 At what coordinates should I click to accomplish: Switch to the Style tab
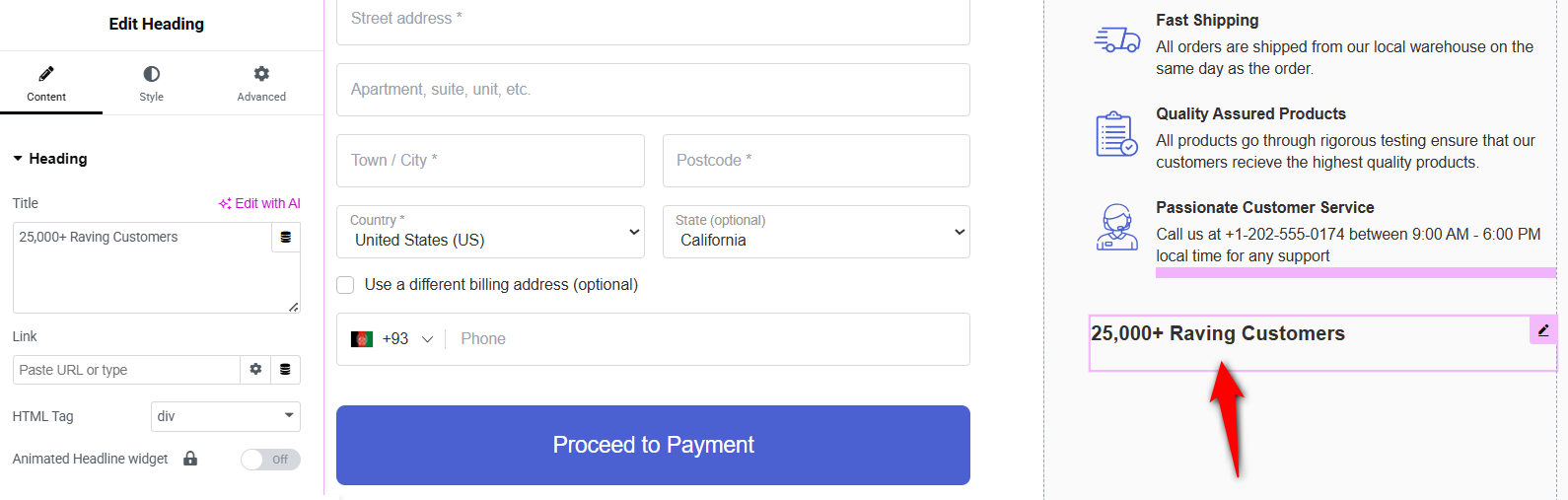tap(152, 84)
